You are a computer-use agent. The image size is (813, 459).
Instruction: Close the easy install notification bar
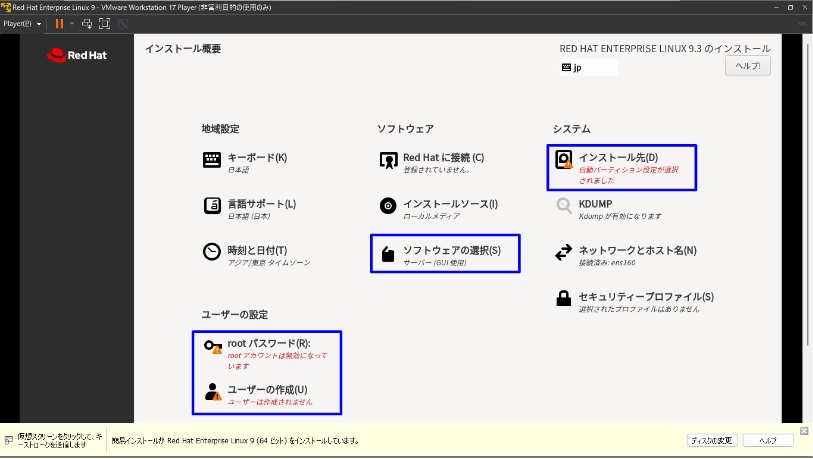click(x=804, y=431)
